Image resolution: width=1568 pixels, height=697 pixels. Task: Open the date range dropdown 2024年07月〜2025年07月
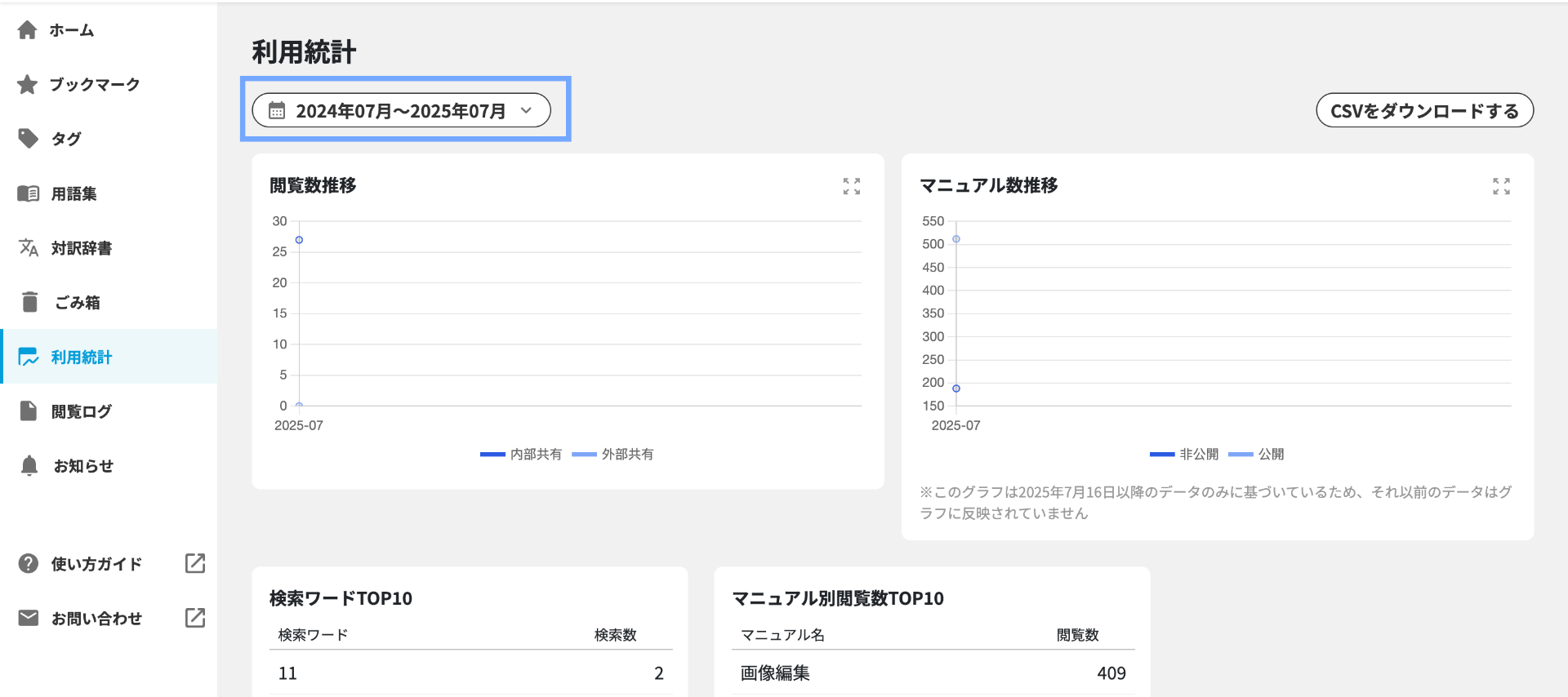point(400,111)
